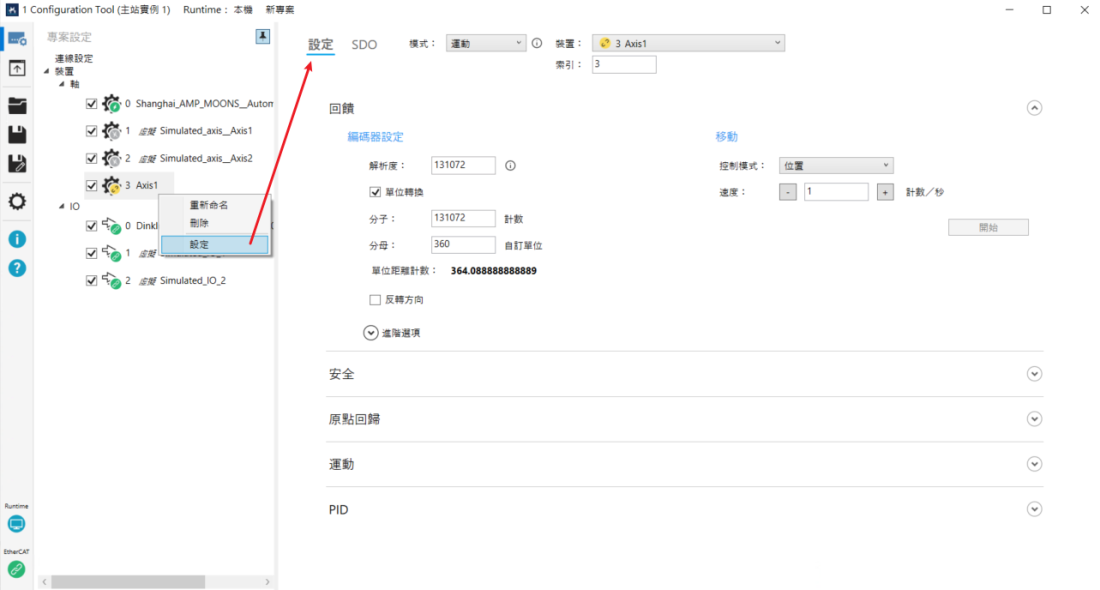Click the save-as floppy with pencil icon
This screenshot has height=590, width=1100.
[17, 164]
